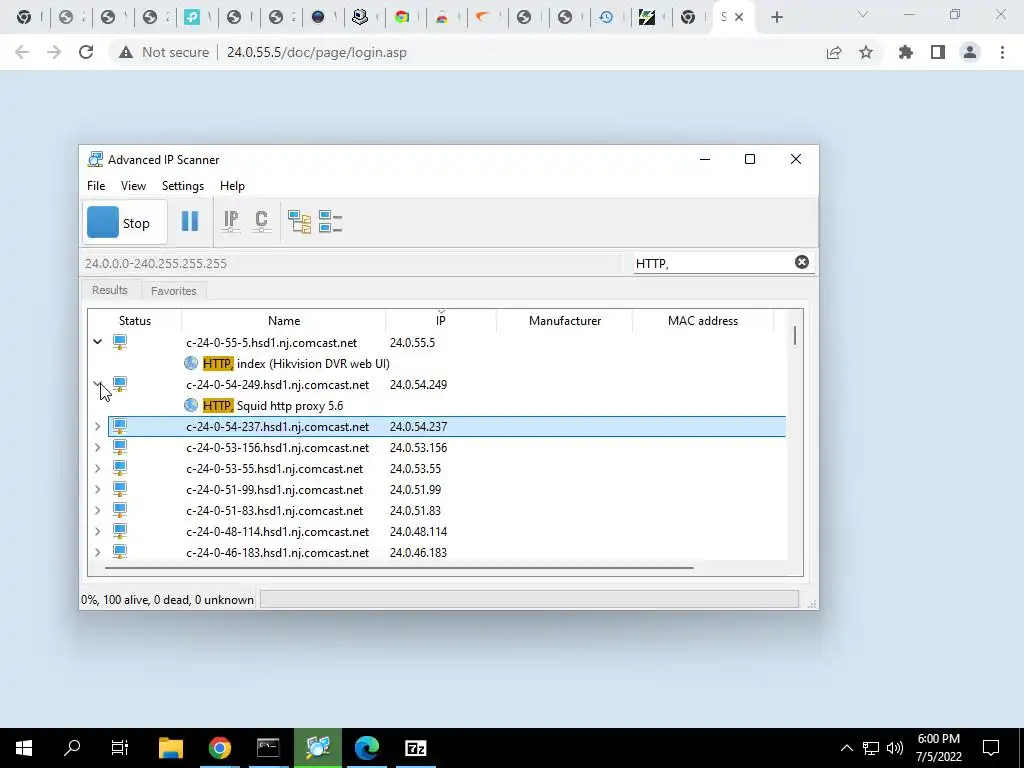The width and height of the screenshot is (1024, 768).
Task: Switch to the Results tab
Action: pos(110,290)
